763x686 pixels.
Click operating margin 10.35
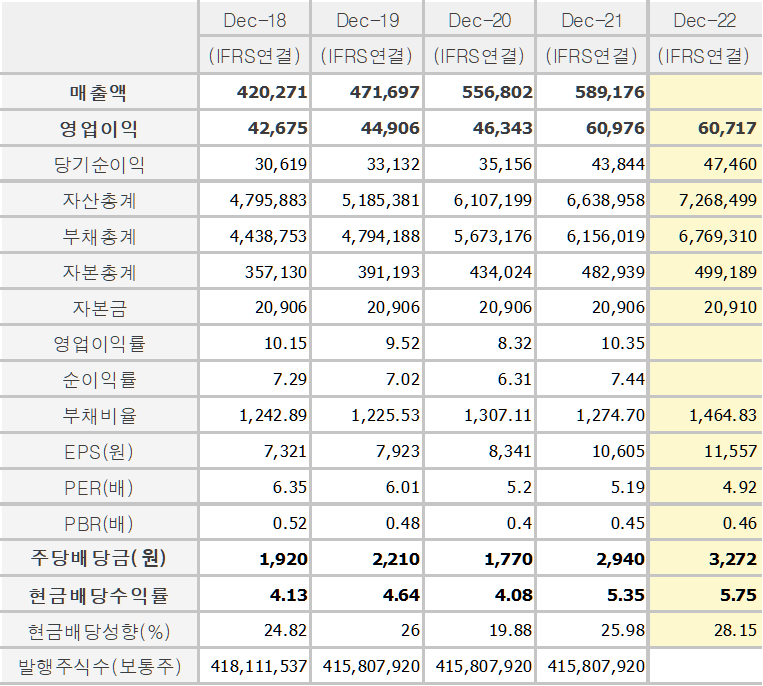point(623,343)
